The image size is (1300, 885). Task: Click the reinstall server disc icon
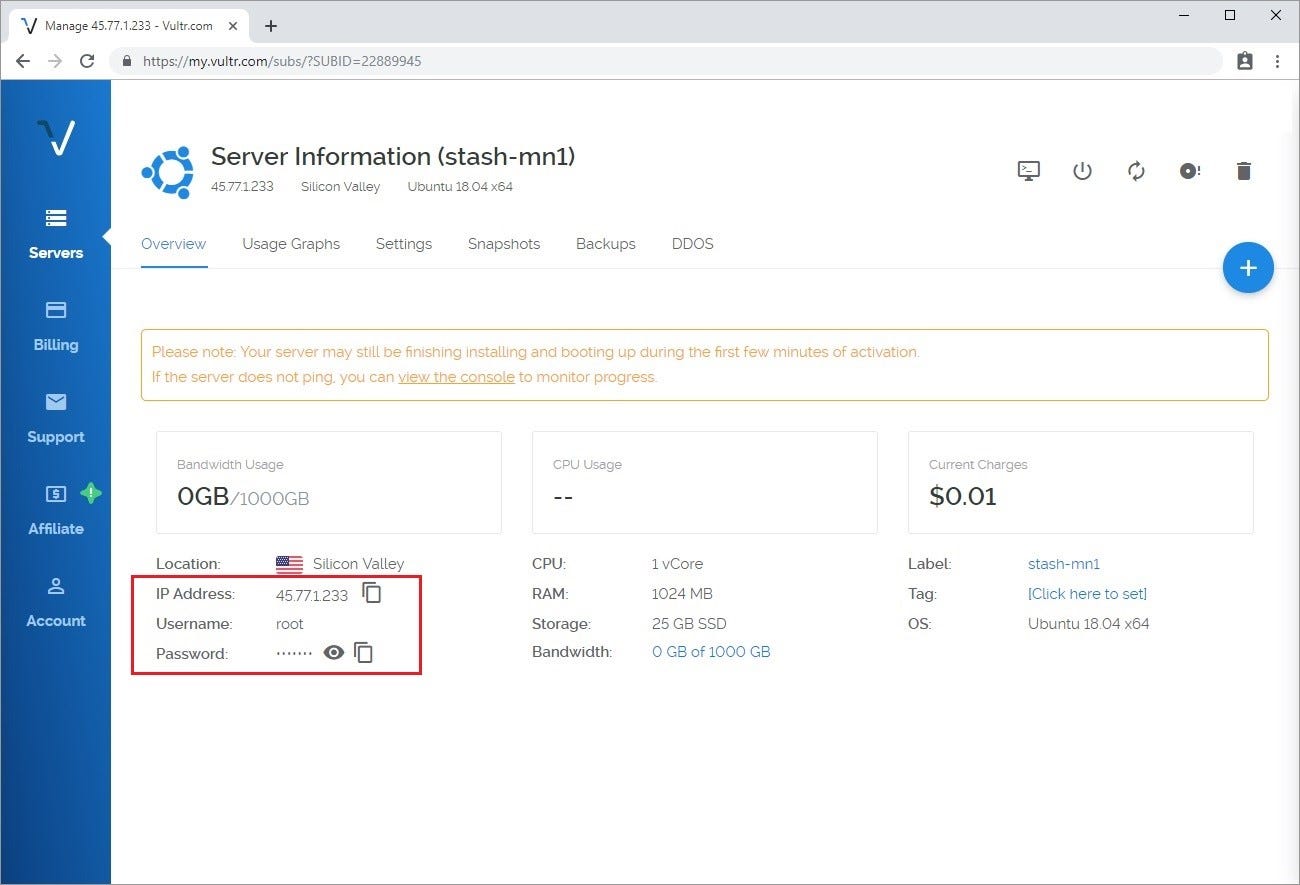click(1189, 171)
